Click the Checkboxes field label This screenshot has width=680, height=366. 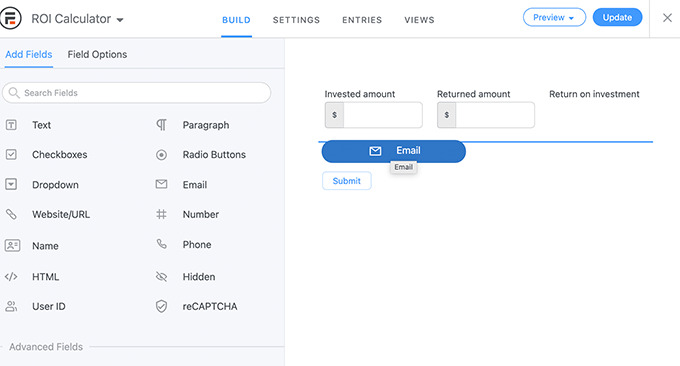point(59,155)
